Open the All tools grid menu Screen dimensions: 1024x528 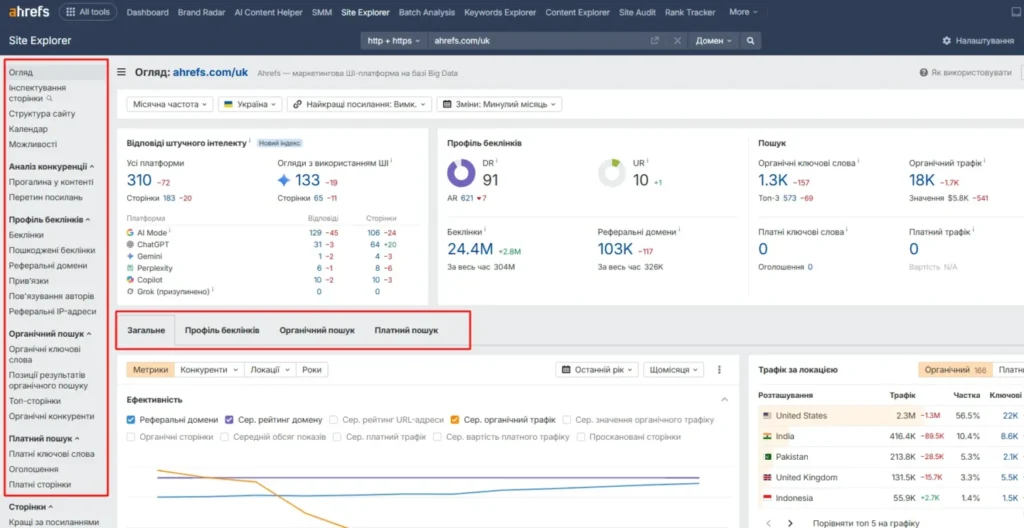[88, 12]
